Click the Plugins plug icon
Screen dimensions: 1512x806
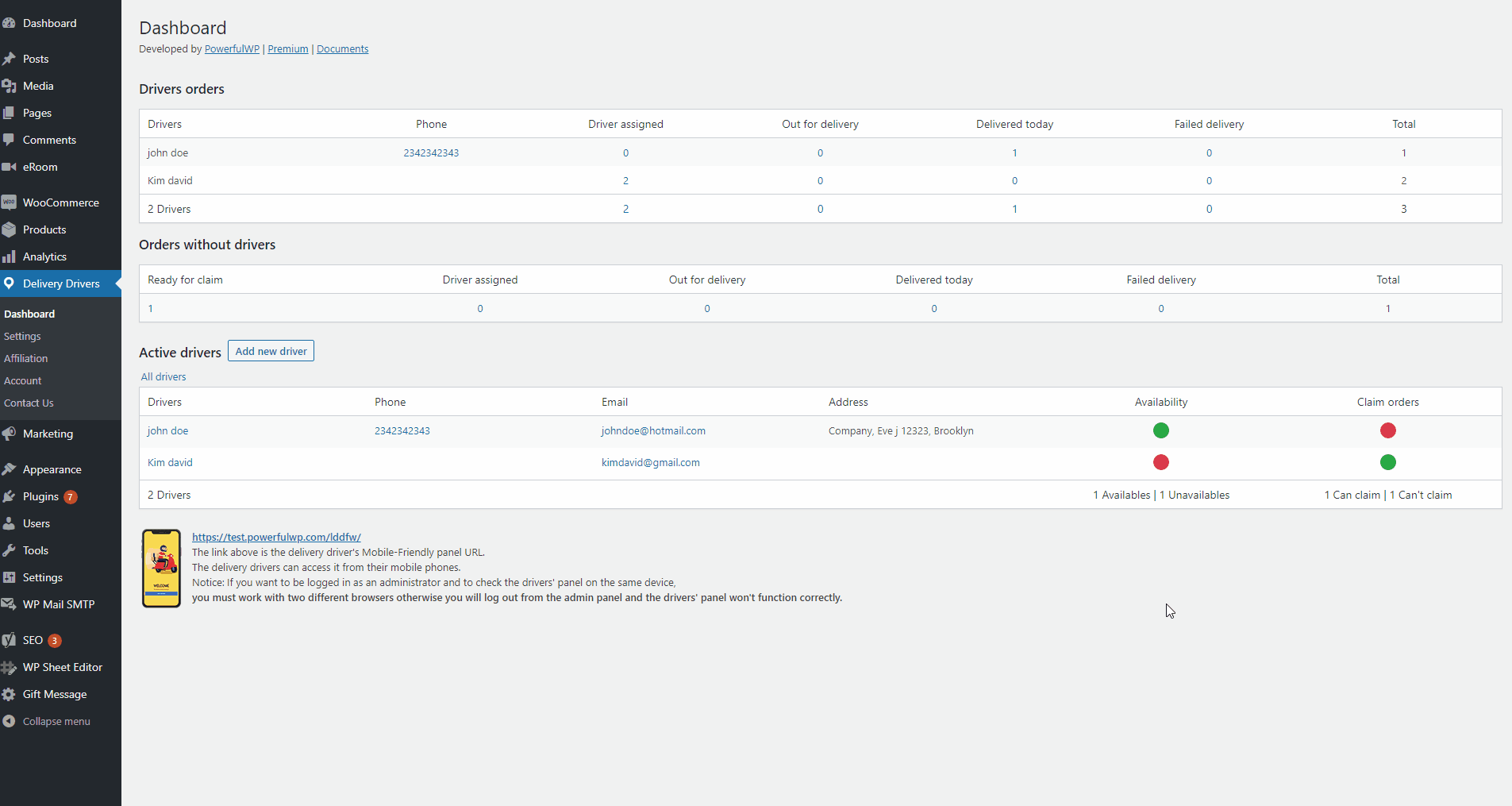9,496
